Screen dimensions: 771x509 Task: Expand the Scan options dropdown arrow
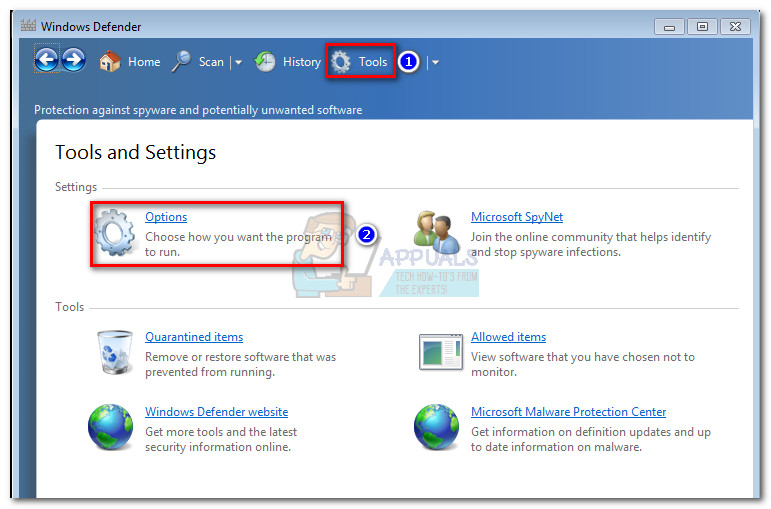point(238,62)
